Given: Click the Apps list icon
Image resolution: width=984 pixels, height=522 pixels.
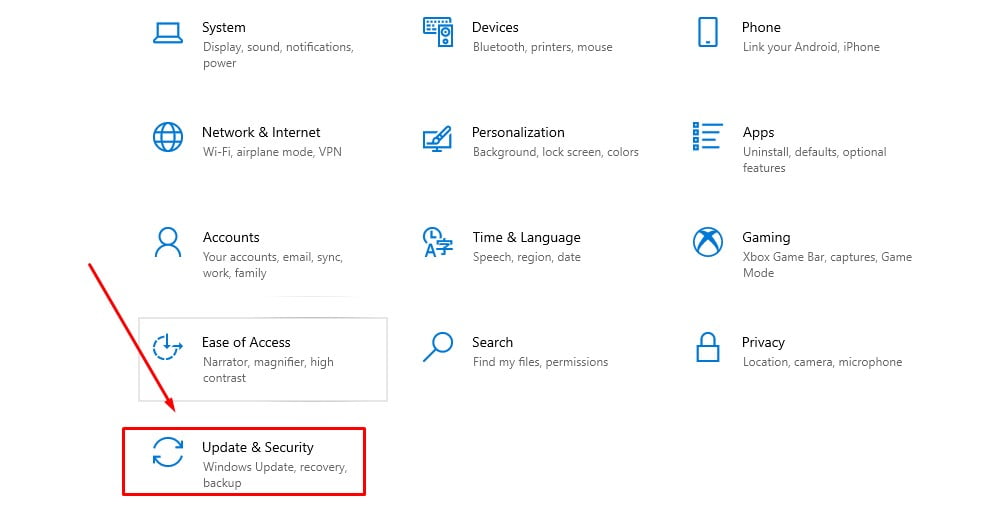Looking at the screenshot, I should pyautogui.click(x=707, y=136).
